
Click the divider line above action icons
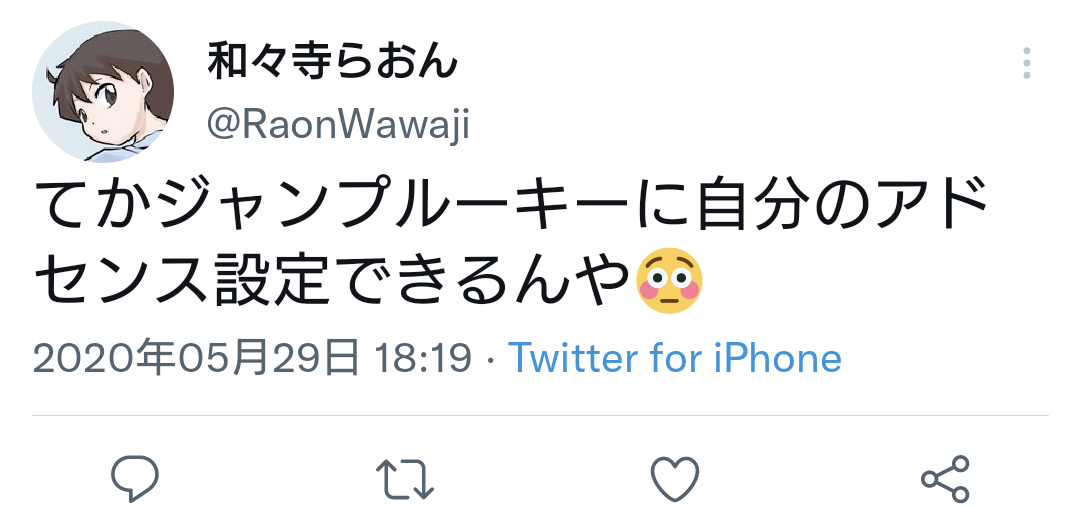tap(540, 415)
